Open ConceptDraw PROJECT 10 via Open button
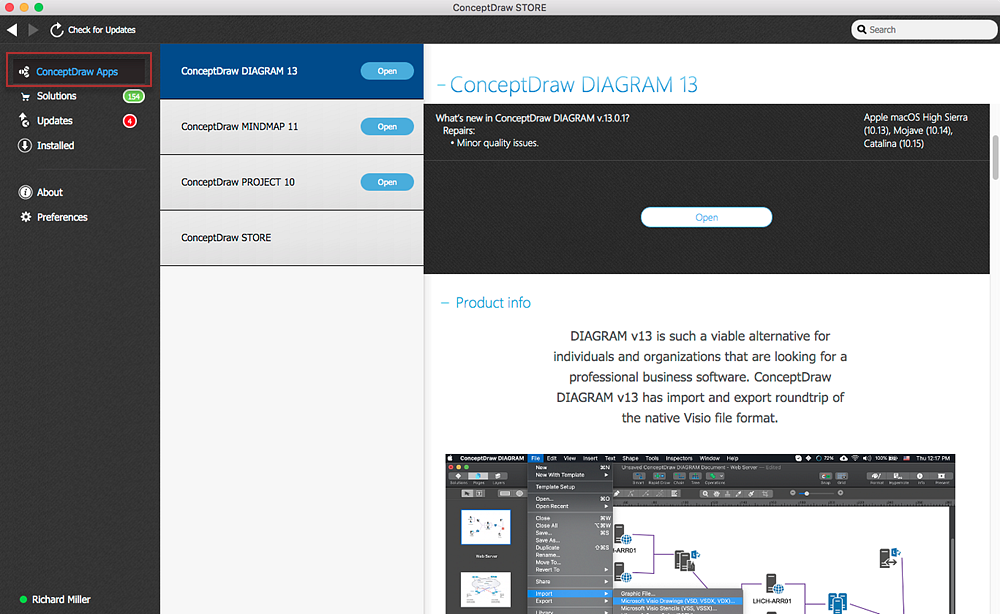This screenshot has width=1000, height=614. click(387, 182)
